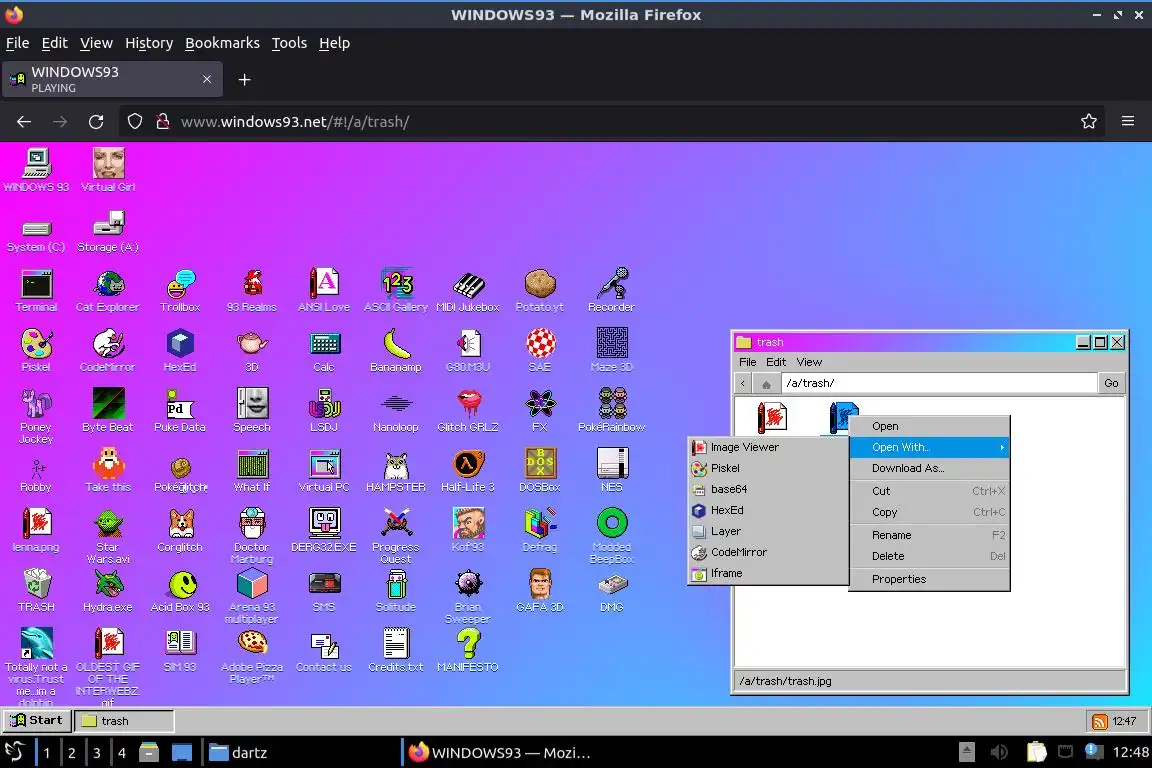Screen dimensions: 1152x768
Task: Open Virtual PC icon
Action: [324, 471]
